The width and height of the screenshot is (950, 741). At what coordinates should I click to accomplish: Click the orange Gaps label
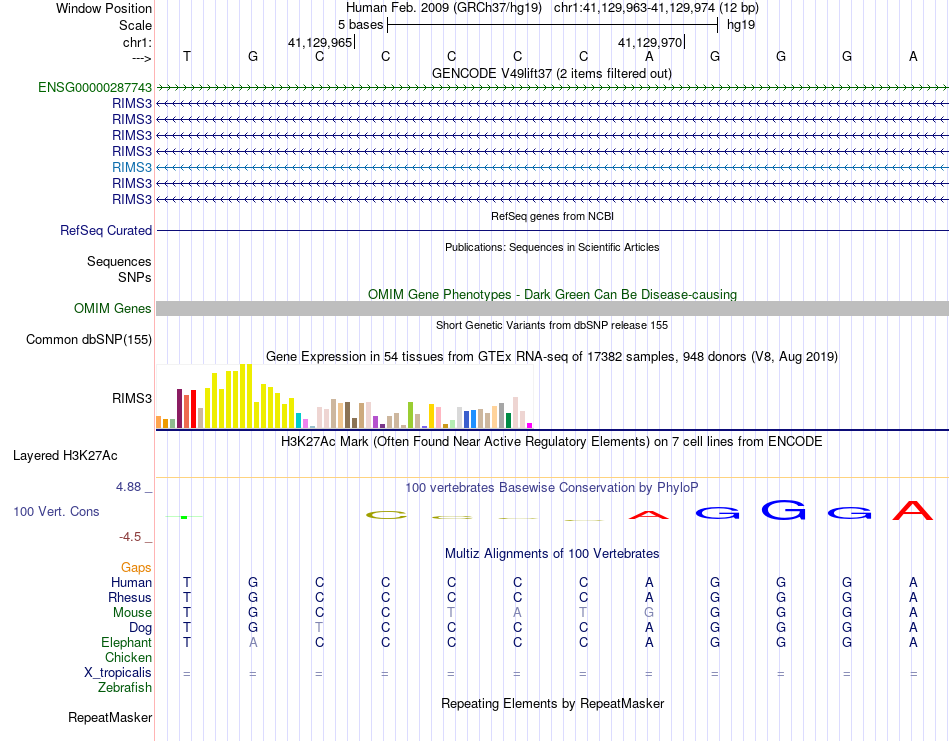(x=136, y=567)
